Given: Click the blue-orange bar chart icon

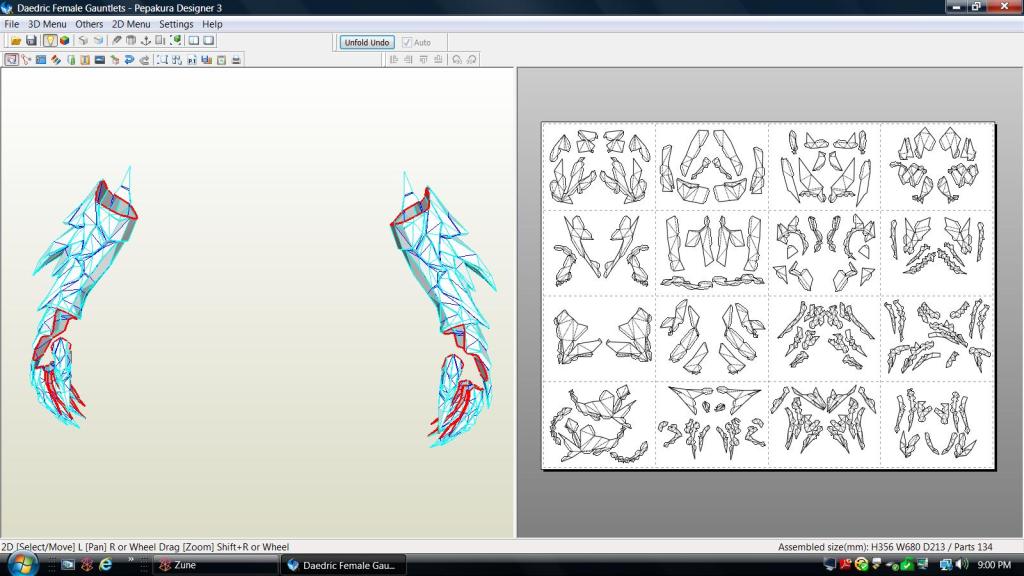Looking at the screenshot, I should pos(206,59).
